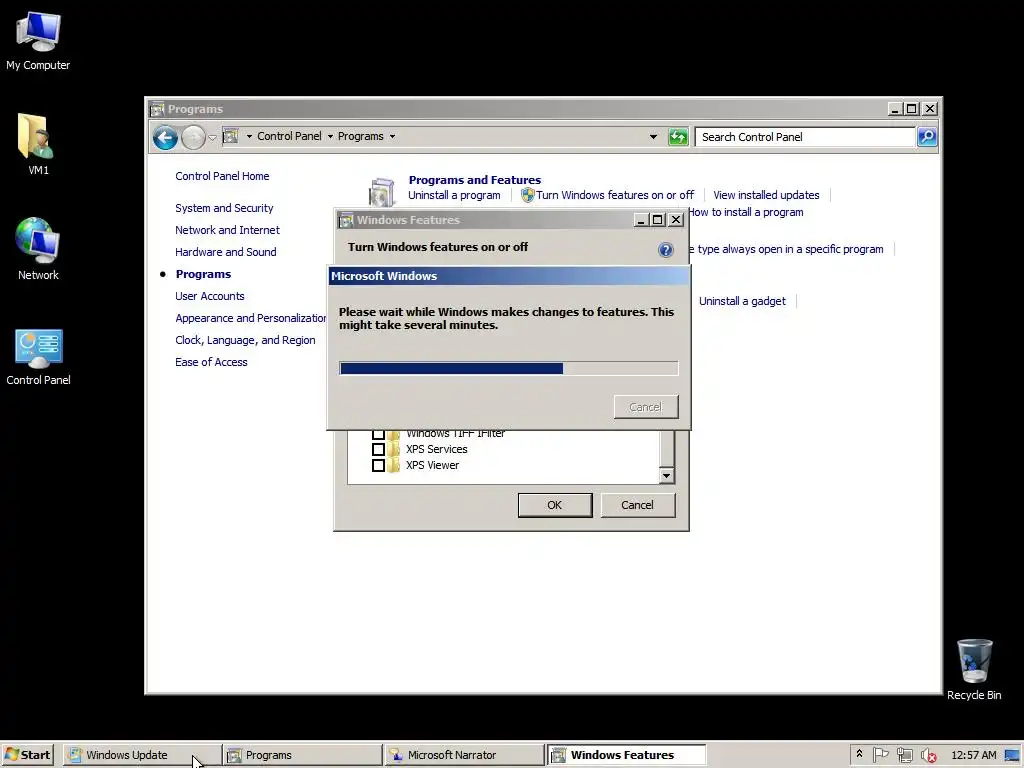This screenshot has height=768, width=1024.
Task: Click the feature changes progress bar
Action: pos(509,368)
